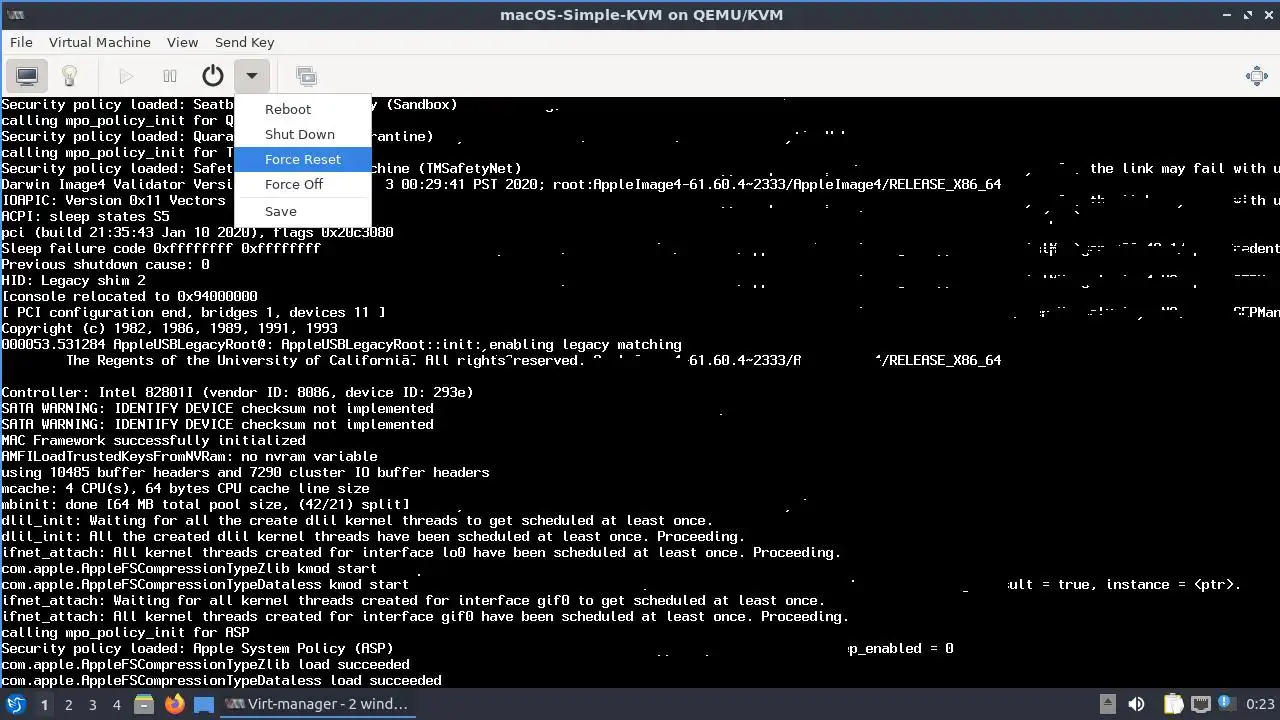Click the 'Controller: Intel 82801I' console line
This screenshot has height=720, width=1280.
click(x=238, y=392)
